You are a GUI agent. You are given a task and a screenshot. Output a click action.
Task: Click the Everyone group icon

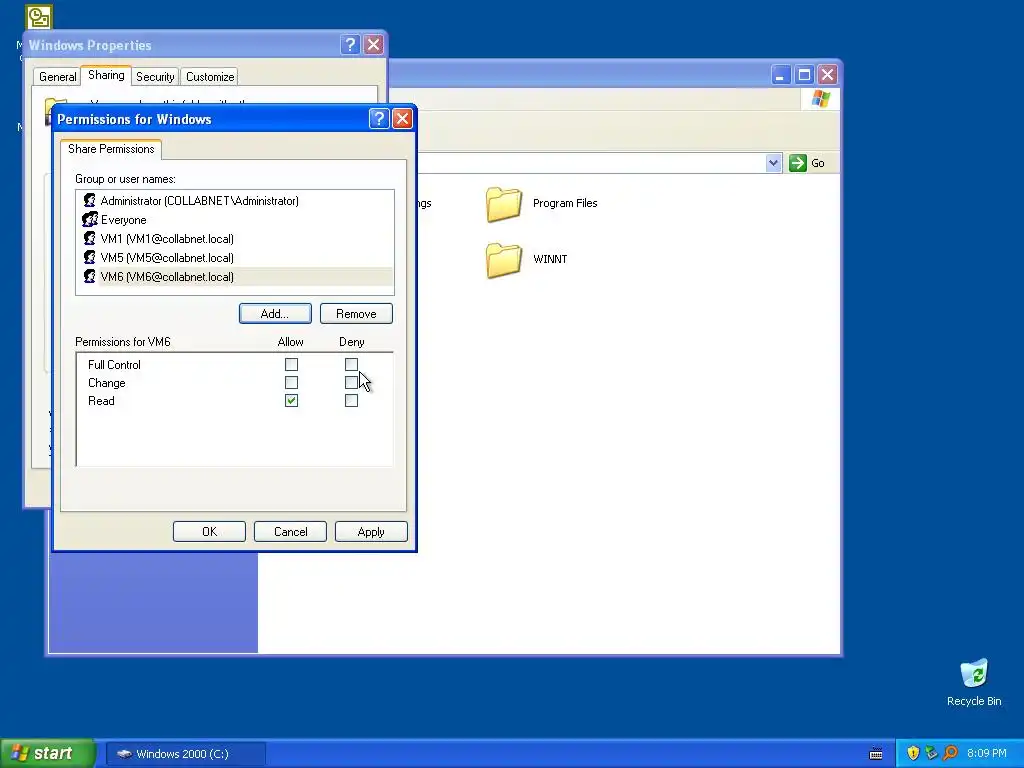[x=89, y=219]
